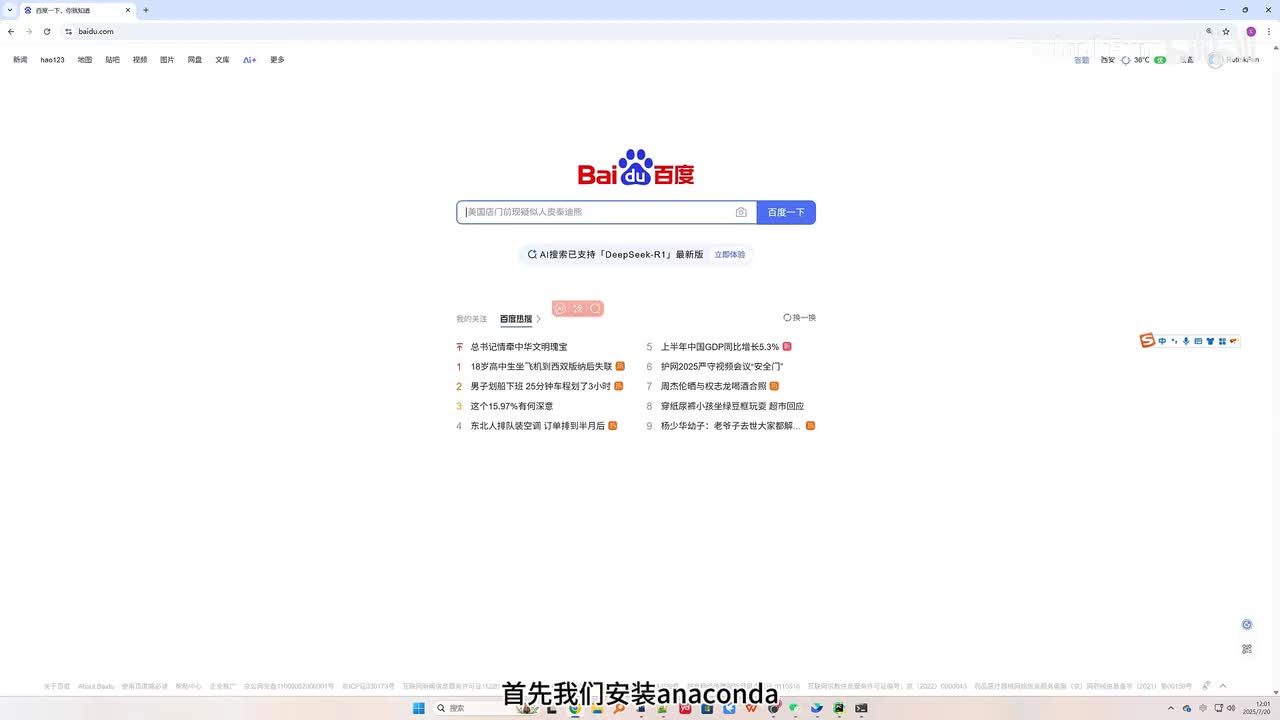Open hot search 护网2025严守视频会议"安全门"
Image resolution: width=1280 pixels, height=720 pixels.
[x=722, y=367]
